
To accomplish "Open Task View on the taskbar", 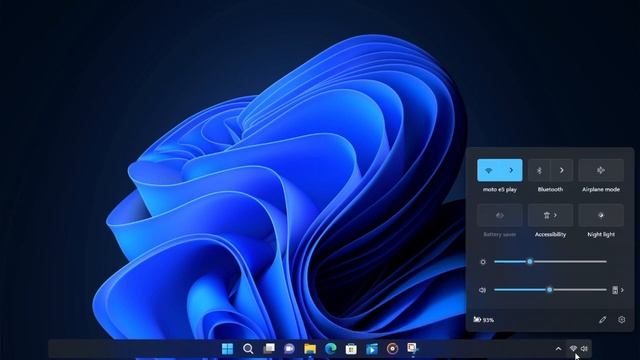I will 269,349.
